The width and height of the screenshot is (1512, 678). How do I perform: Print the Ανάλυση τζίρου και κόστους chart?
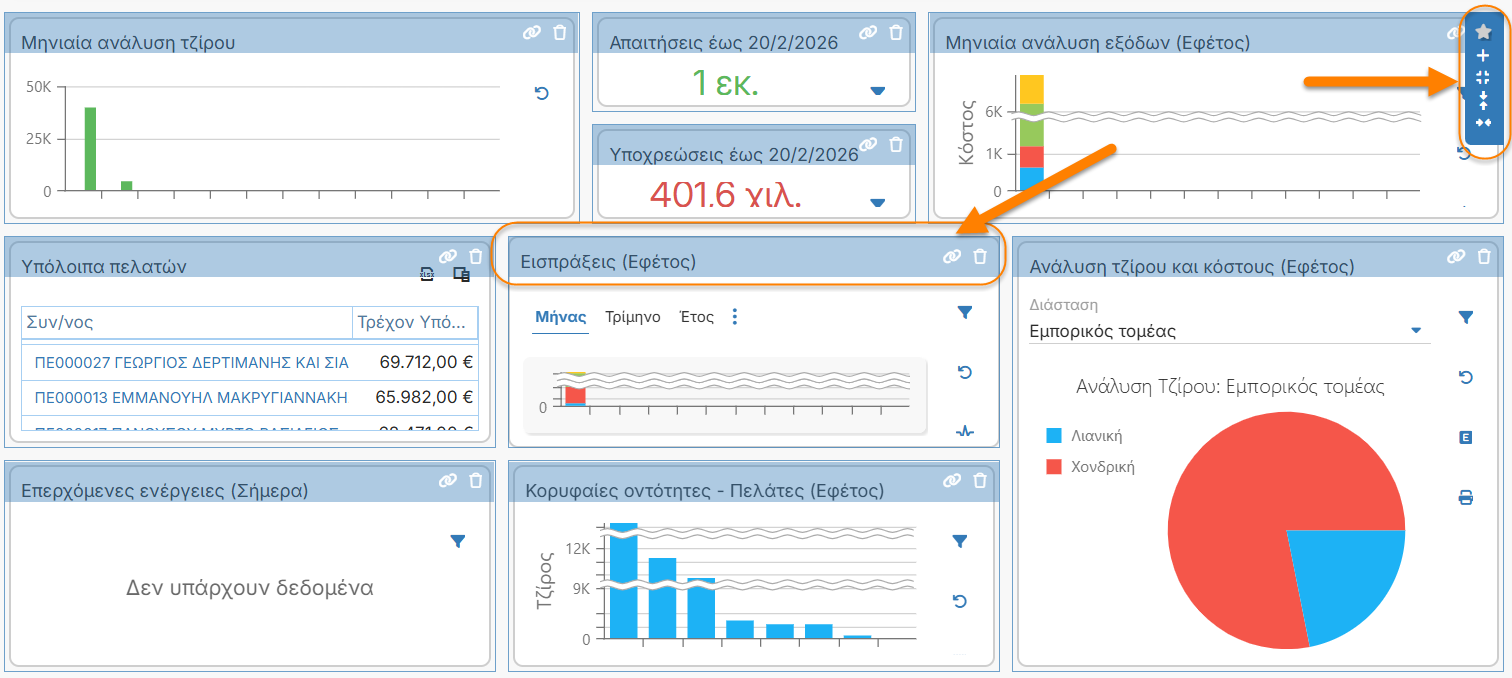[1465, 497]
